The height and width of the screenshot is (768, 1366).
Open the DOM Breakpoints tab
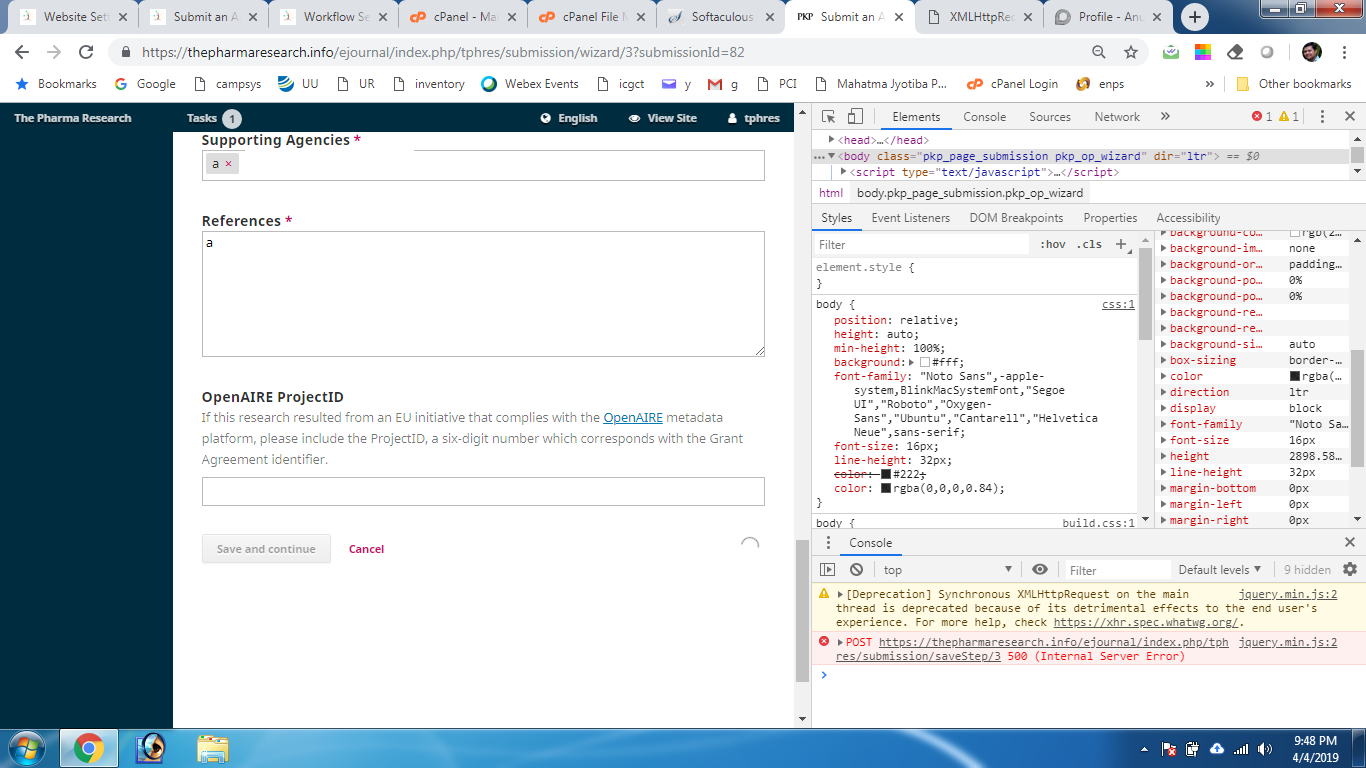(1016, 218)
